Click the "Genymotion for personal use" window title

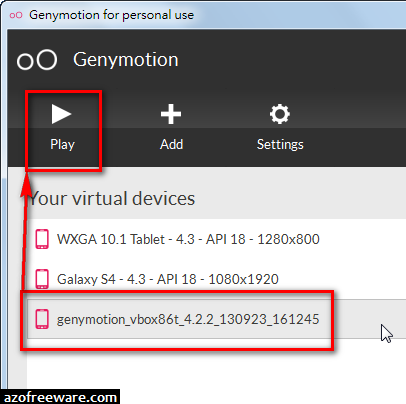pyautogui.click(x=111, y=15)
